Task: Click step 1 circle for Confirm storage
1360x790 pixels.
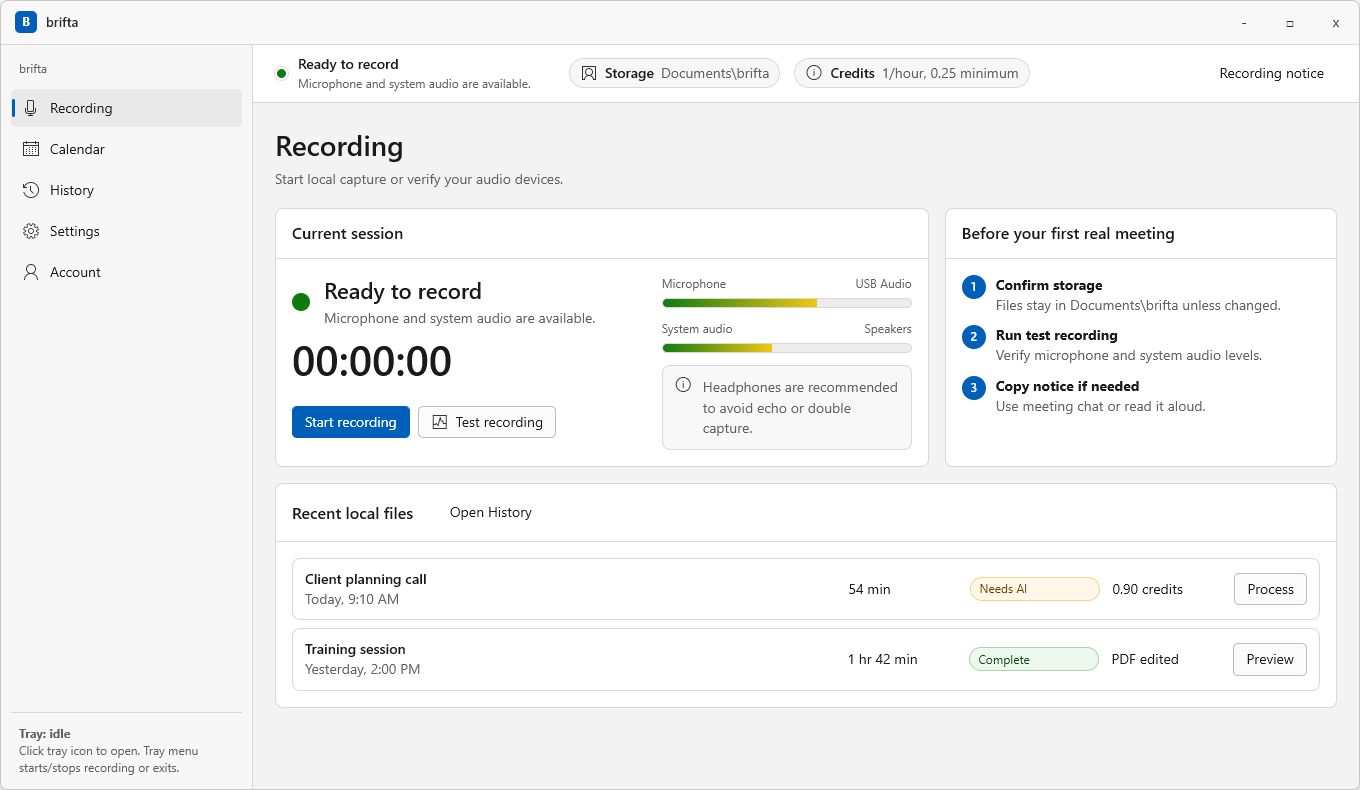Action: pyautogui.click(x=974, y=287)
